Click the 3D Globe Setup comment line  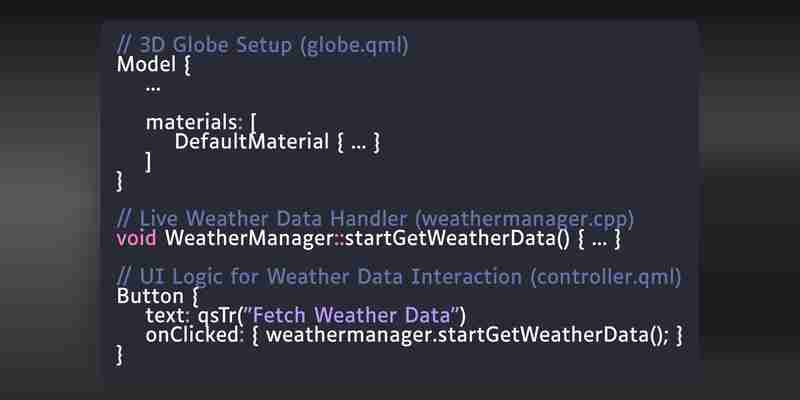tap(263, 45)
